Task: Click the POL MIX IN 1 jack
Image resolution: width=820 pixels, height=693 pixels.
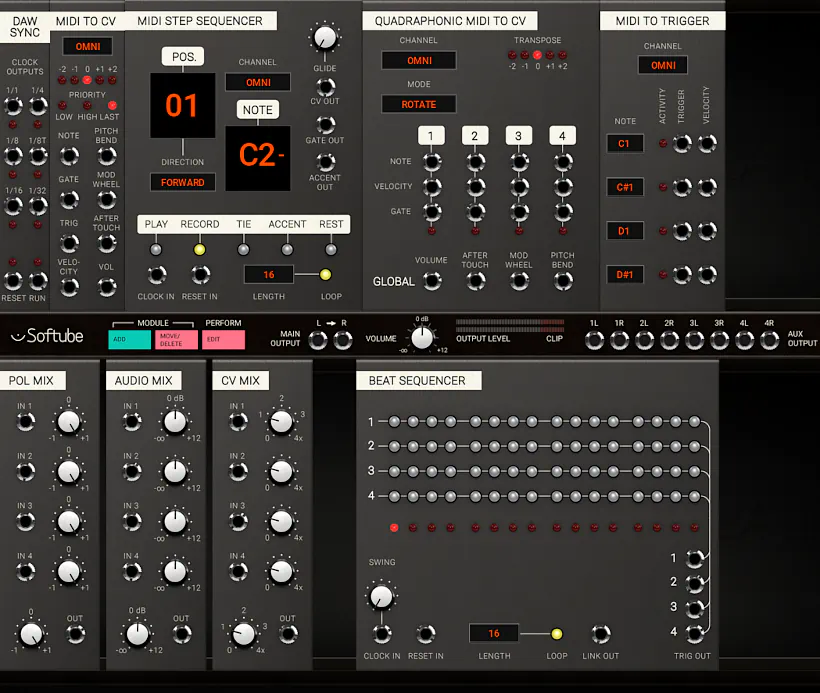Action: click(25, 422)
